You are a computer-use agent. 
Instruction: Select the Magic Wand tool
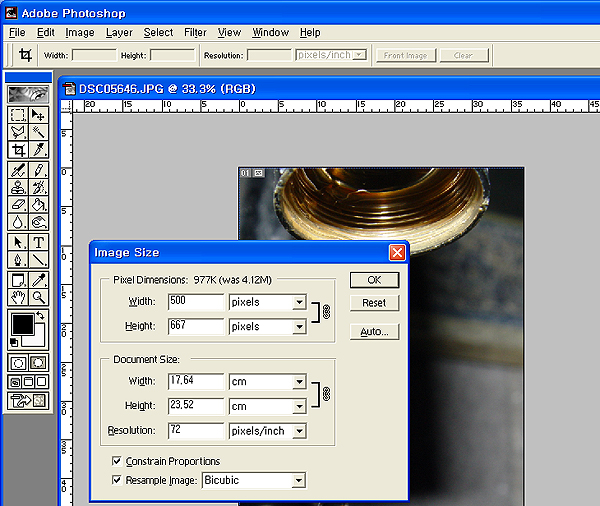pos(38,132)
